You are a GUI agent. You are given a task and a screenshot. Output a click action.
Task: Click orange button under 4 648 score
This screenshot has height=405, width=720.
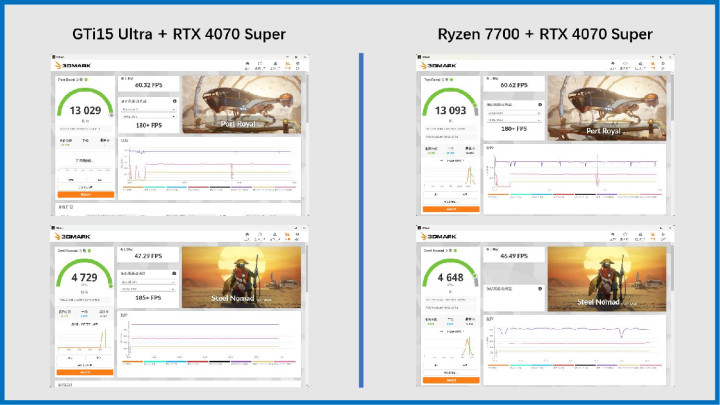[x=451, y=380]
